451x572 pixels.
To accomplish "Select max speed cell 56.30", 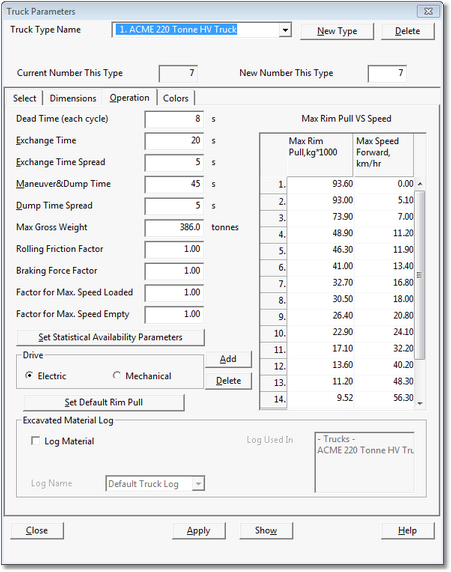I will pyautogui.click(x=384, y=398).
